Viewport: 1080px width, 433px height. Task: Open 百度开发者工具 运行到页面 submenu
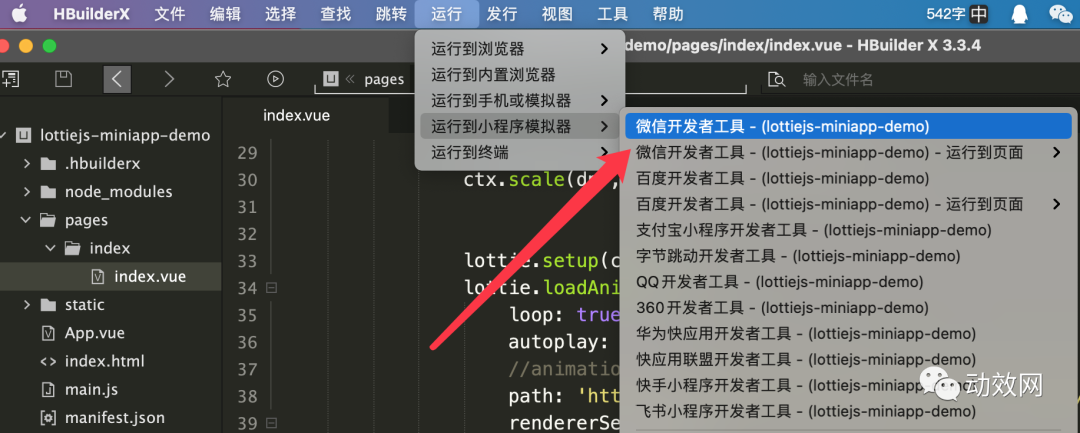pyautogui.click(x=849, y=204)
